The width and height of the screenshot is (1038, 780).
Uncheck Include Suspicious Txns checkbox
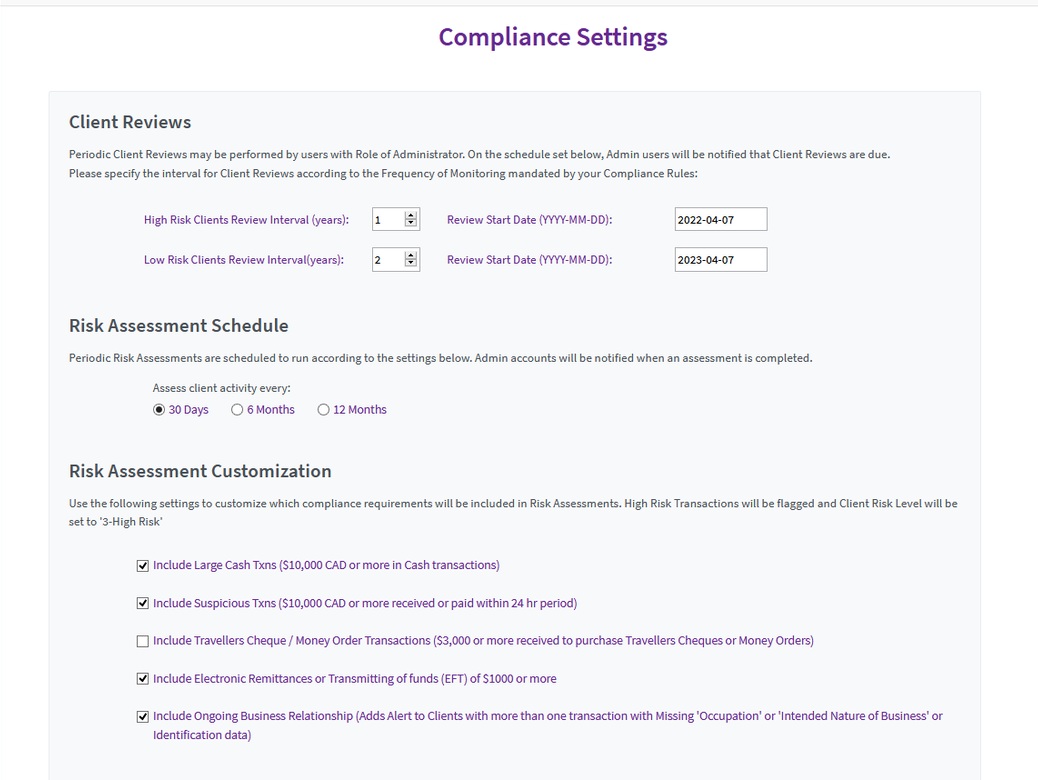click(x=142, y=603)
